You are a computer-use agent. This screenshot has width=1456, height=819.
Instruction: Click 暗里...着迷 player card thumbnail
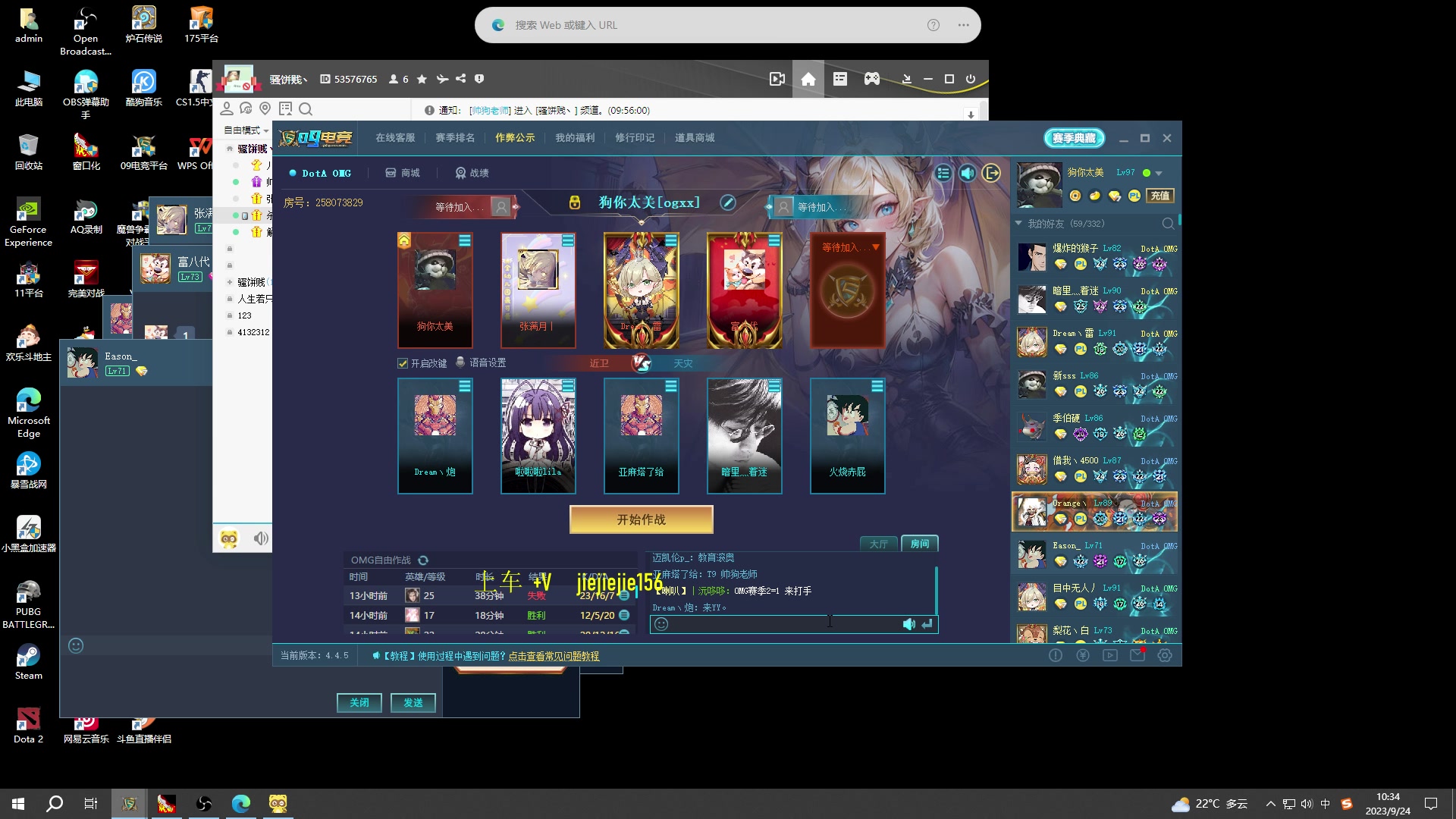click(x=744, y=436)
